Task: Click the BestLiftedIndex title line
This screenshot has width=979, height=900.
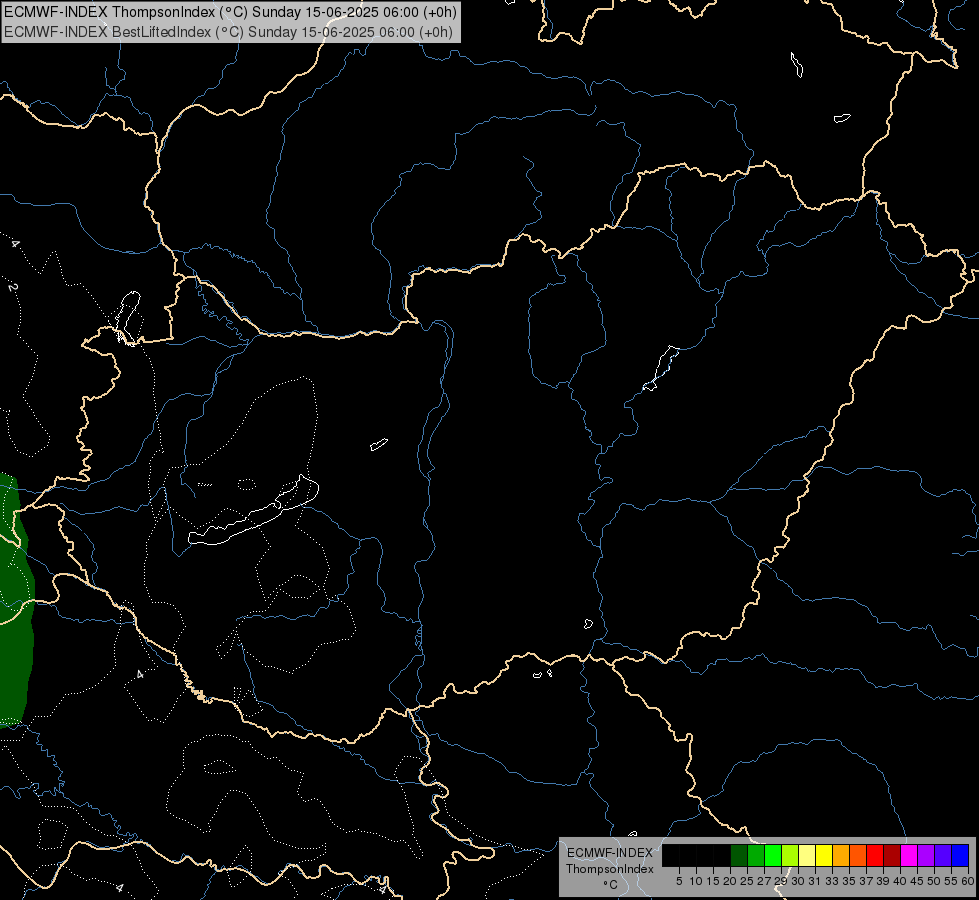Action: click(229, 32)
